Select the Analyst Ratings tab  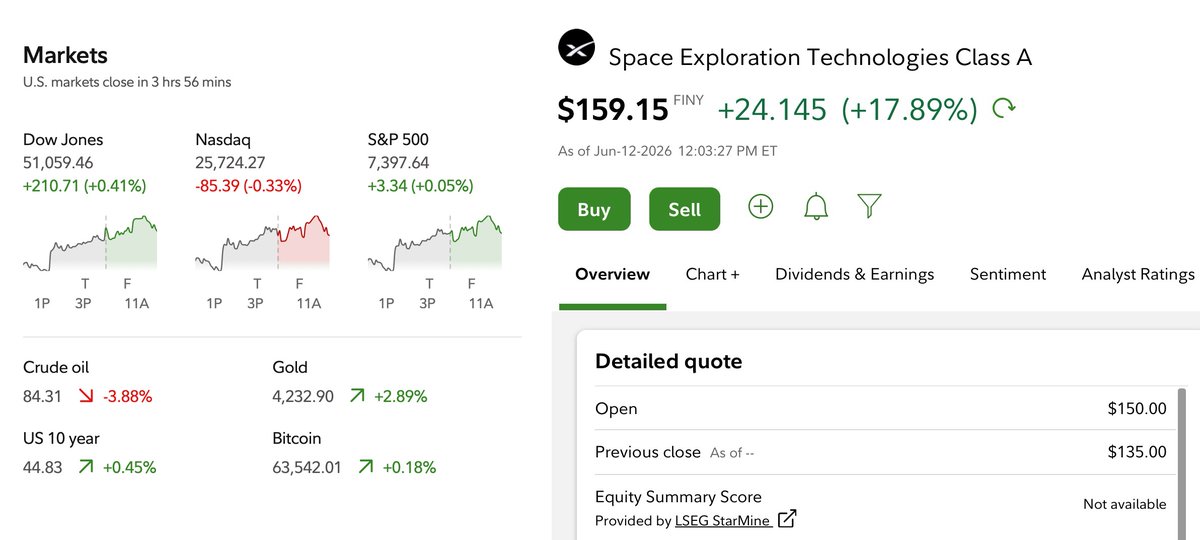[x=1138, y=274]
